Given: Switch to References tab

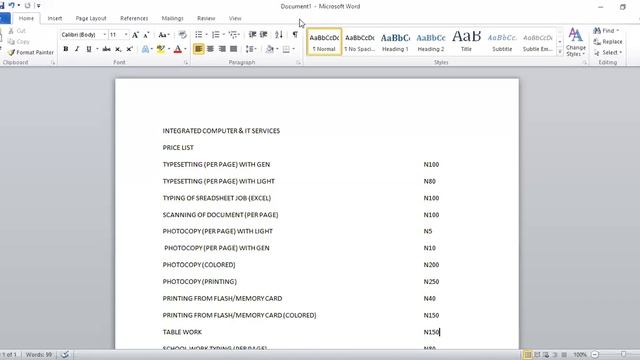Looking at the screenshot, I should [134, 18].
